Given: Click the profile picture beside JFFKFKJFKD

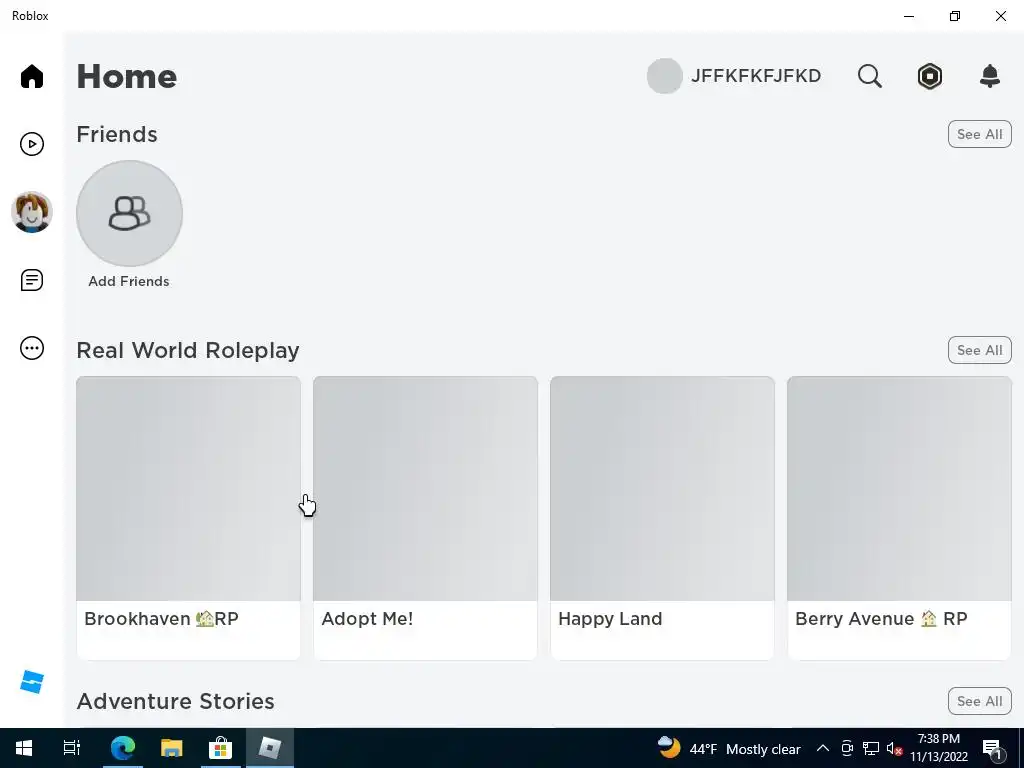Looking at the screenshot, I should point(664,76).
